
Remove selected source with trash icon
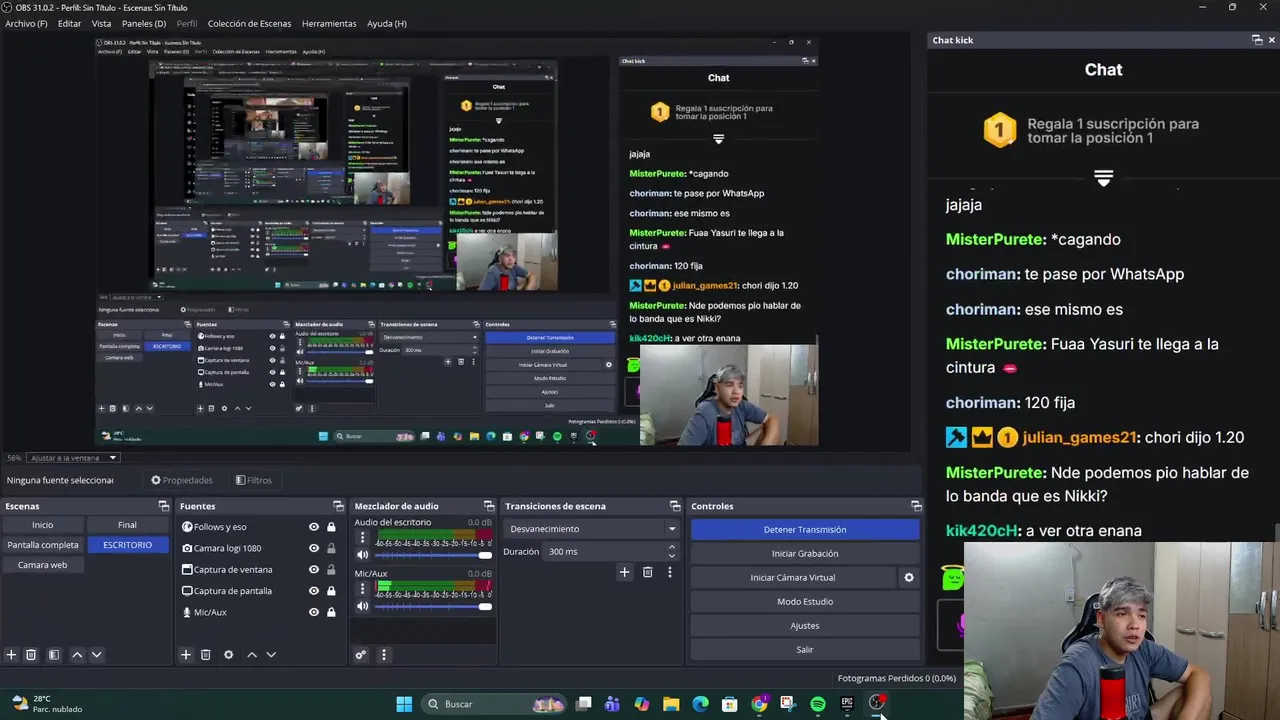pos(205,655)
